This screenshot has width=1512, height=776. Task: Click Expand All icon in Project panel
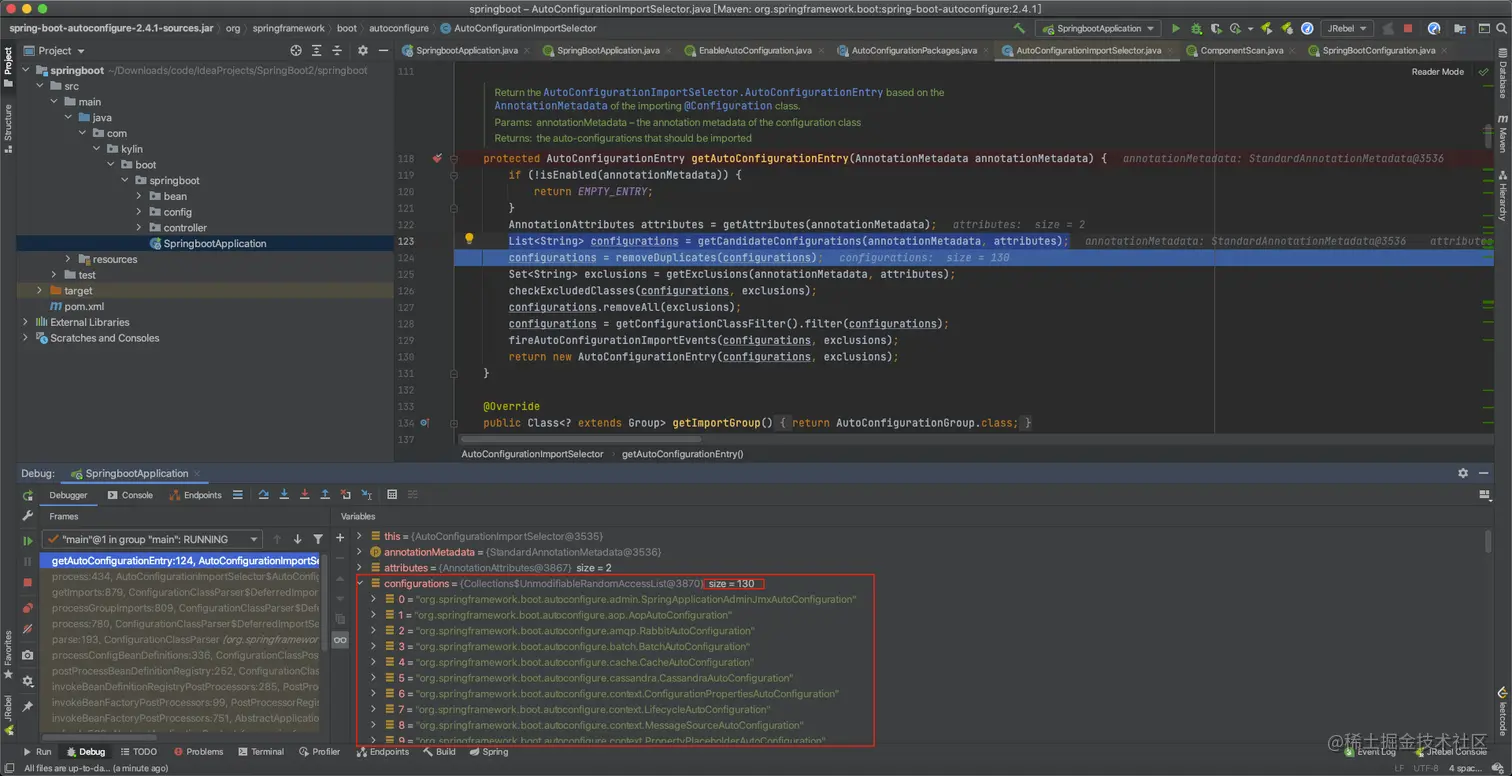coord(318,50)
